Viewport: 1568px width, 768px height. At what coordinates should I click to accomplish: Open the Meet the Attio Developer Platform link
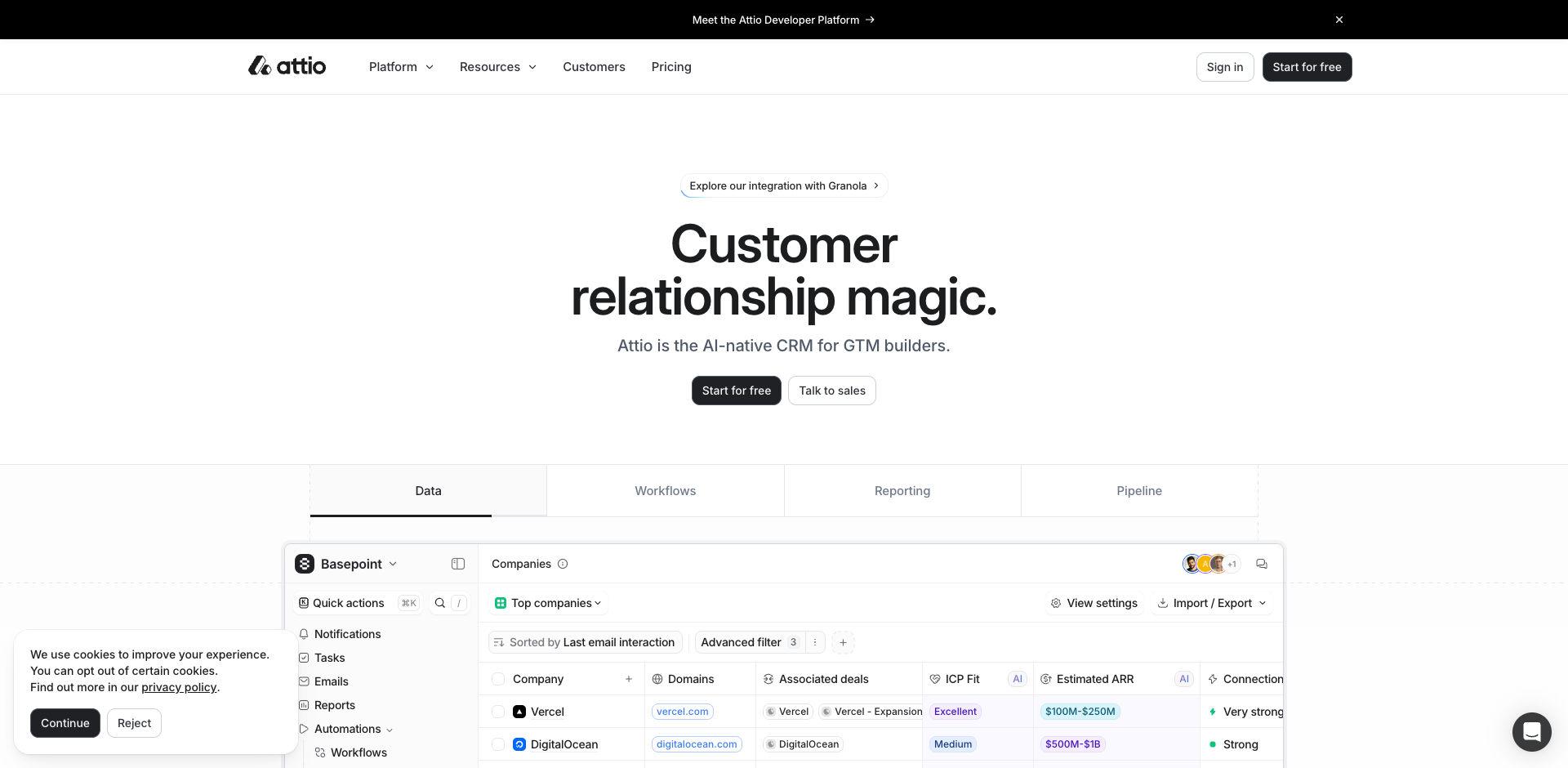(x=783, y=20)
